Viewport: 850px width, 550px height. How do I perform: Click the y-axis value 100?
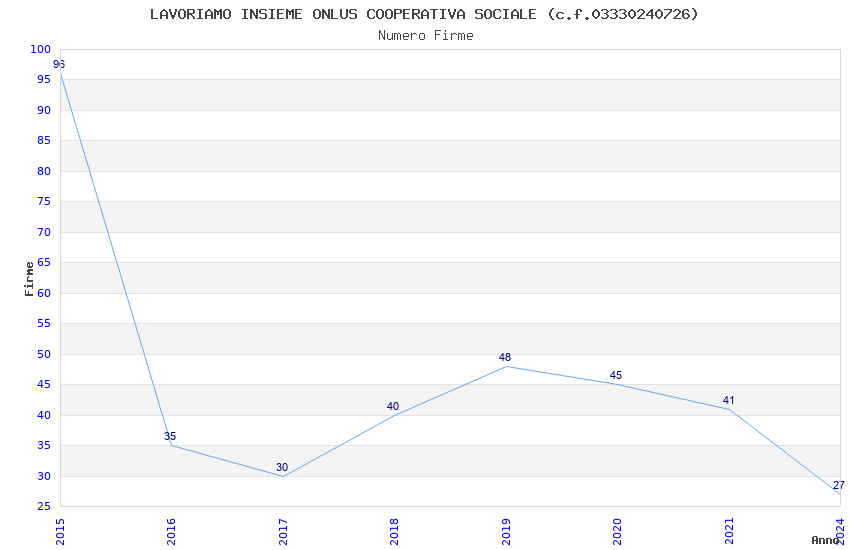pos(40,49)
